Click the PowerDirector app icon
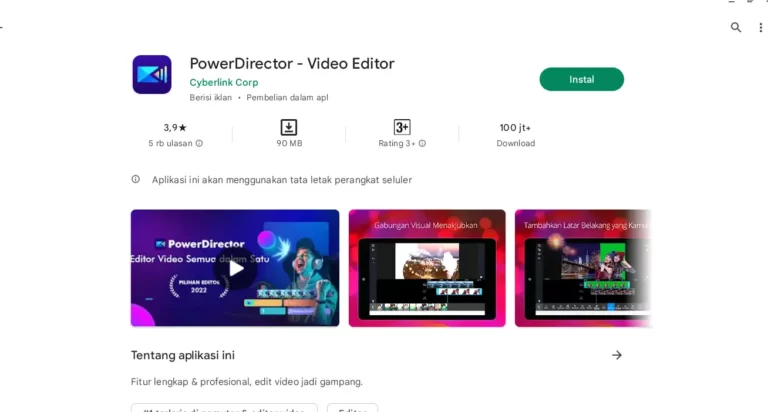 (x=152, y=74)
